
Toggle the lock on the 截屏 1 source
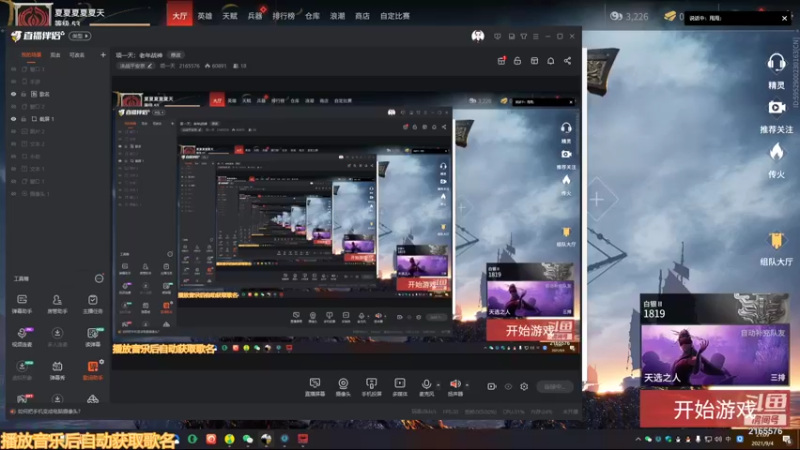tap(23, 119)
